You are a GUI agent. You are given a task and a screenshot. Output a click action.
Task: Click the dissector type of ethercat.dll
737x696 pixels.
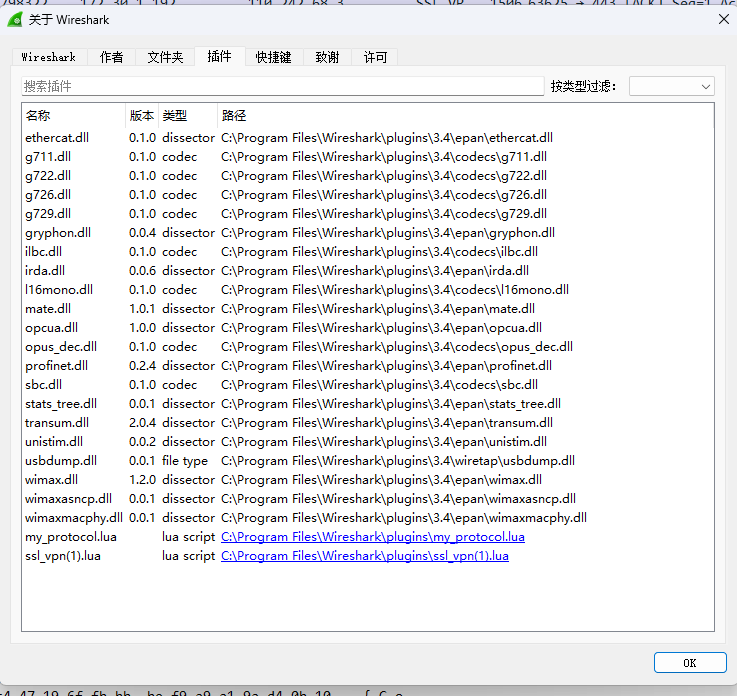[188, 138]
